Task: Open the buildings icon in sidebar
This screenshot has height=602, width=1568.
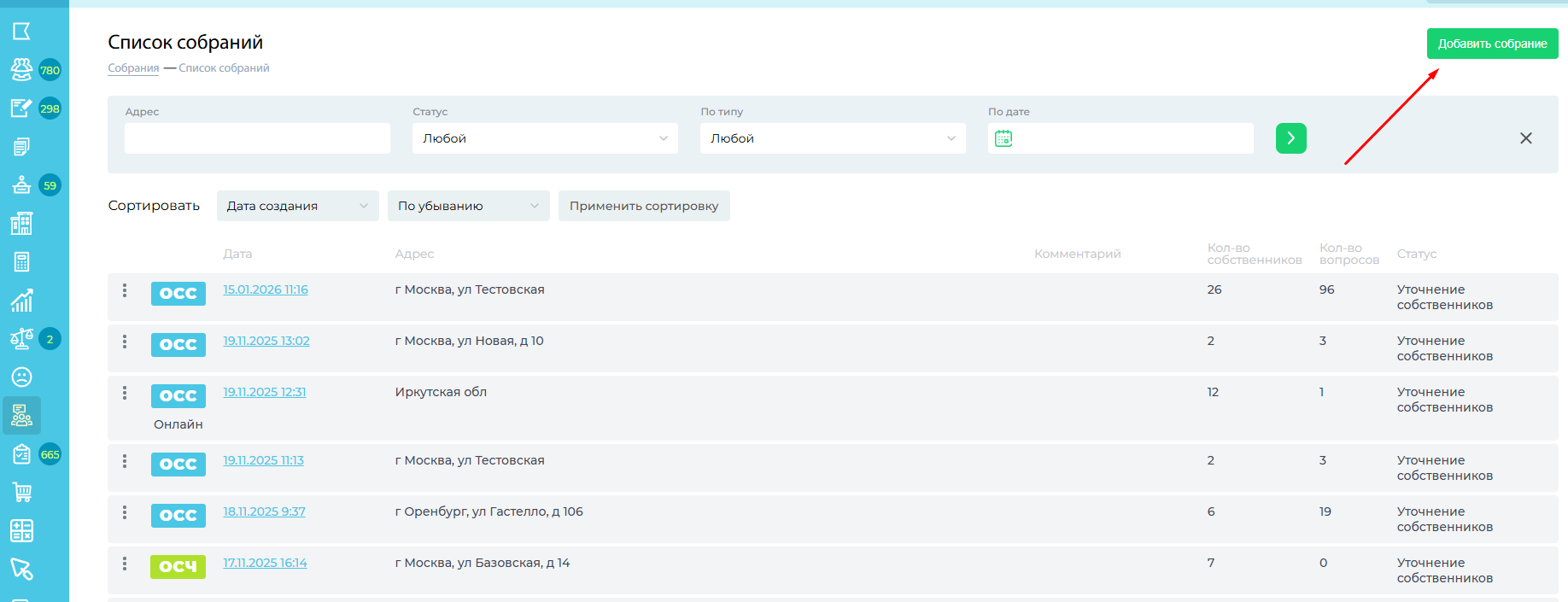Action: 21,224
